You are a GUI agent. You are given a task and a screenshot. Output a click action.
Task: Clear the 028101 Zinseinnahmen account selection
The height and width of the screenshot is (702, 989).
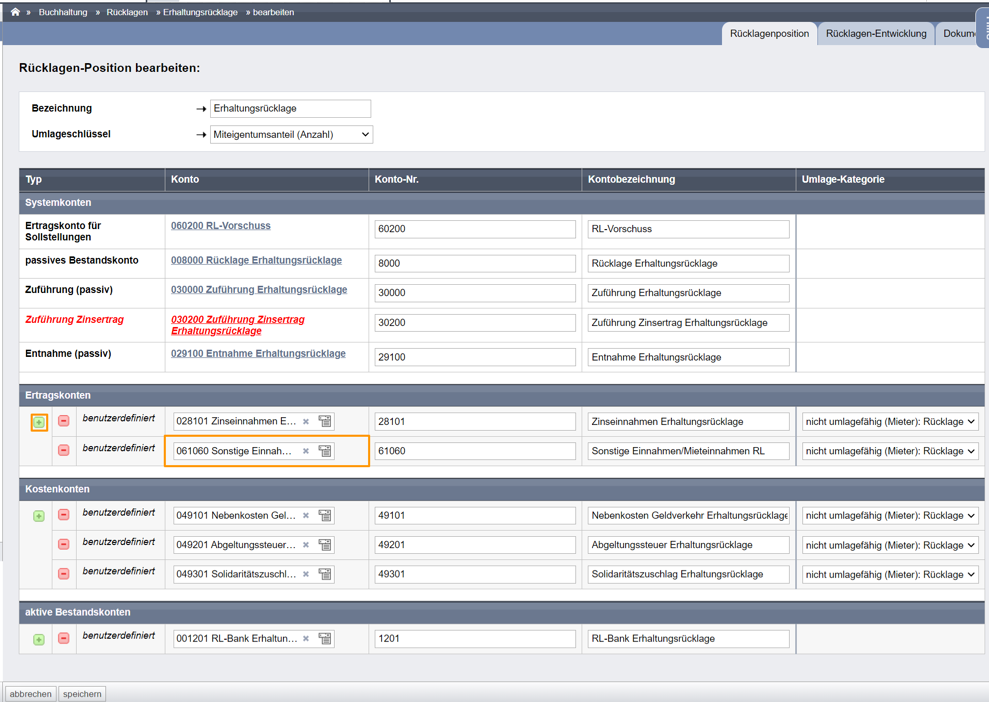tap(306, 421)
